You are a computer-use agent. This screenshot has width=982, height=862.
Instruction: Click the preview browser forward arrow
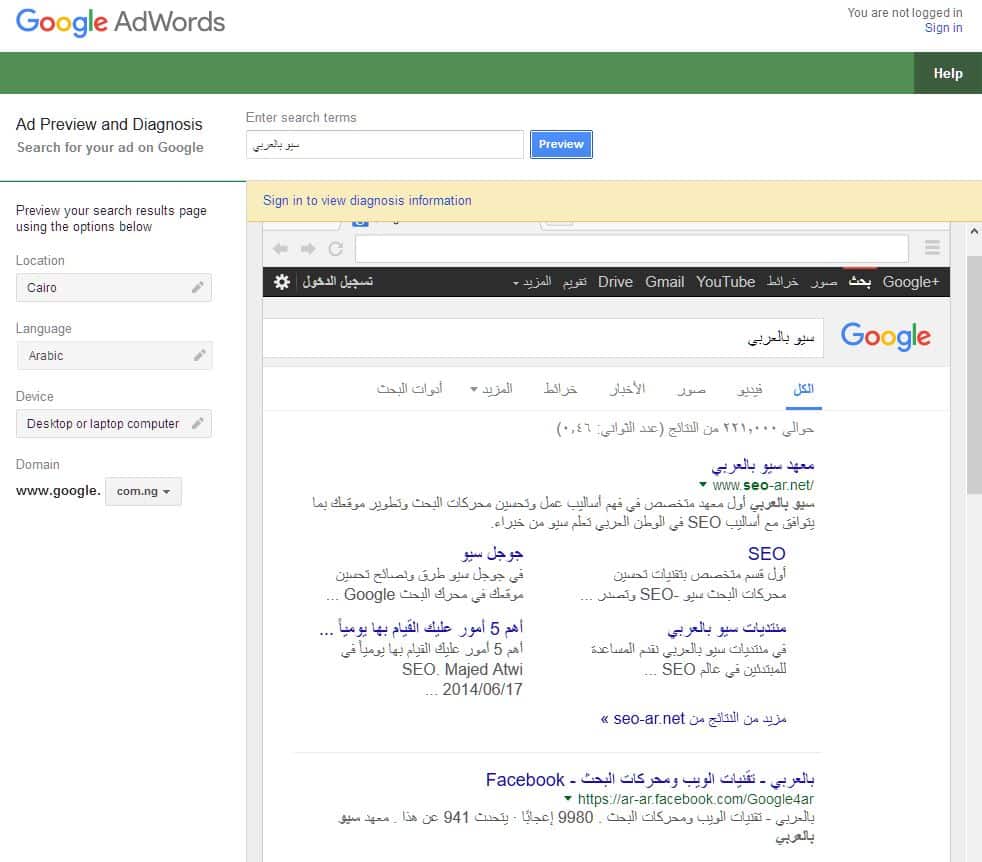(308, 249)
